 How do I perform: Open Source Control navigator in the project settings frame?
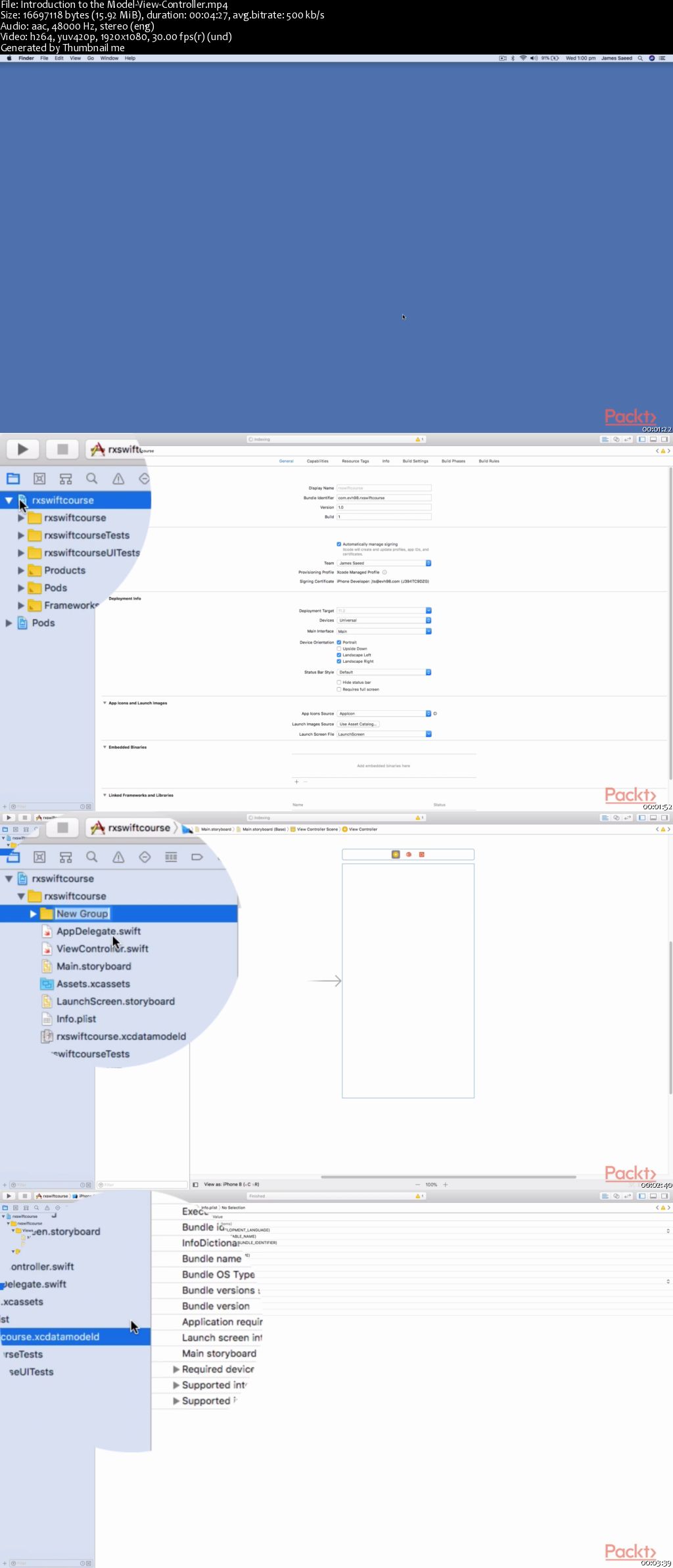pyautogui.click(x=39, y=478)
